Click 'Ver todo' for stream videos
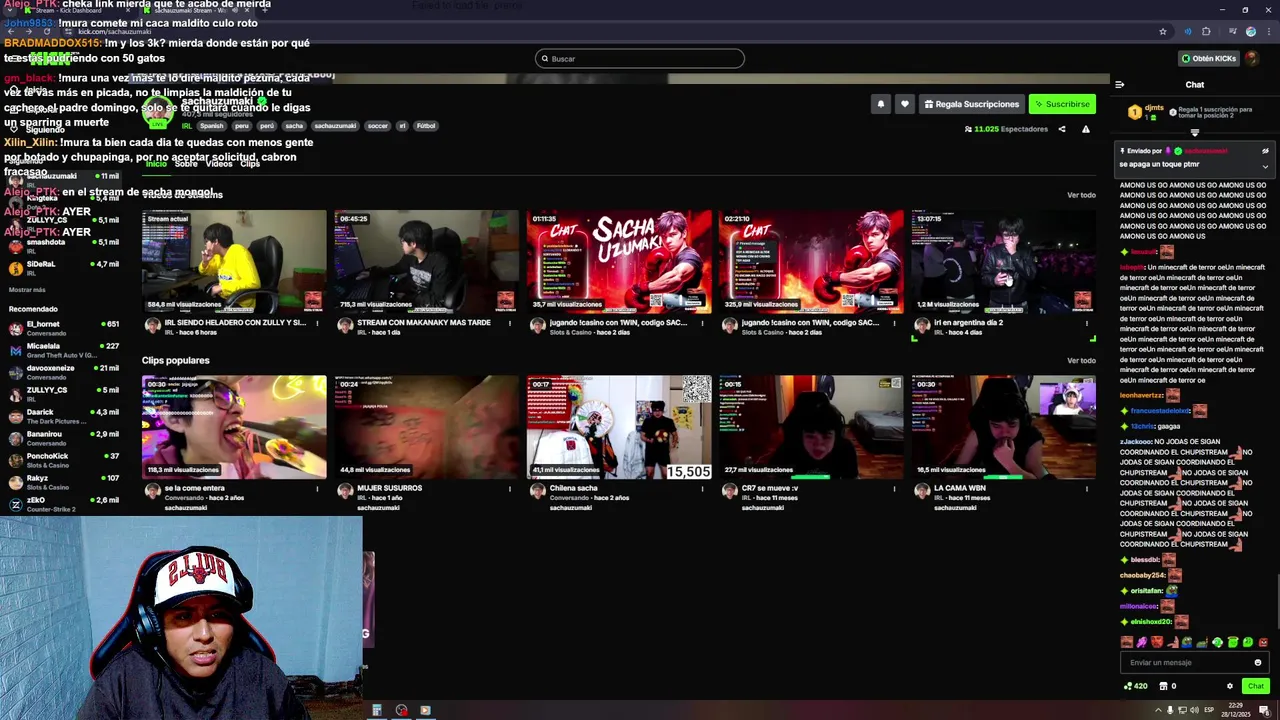This screenshot has width=1280, height=720. tap(1081, 195)
